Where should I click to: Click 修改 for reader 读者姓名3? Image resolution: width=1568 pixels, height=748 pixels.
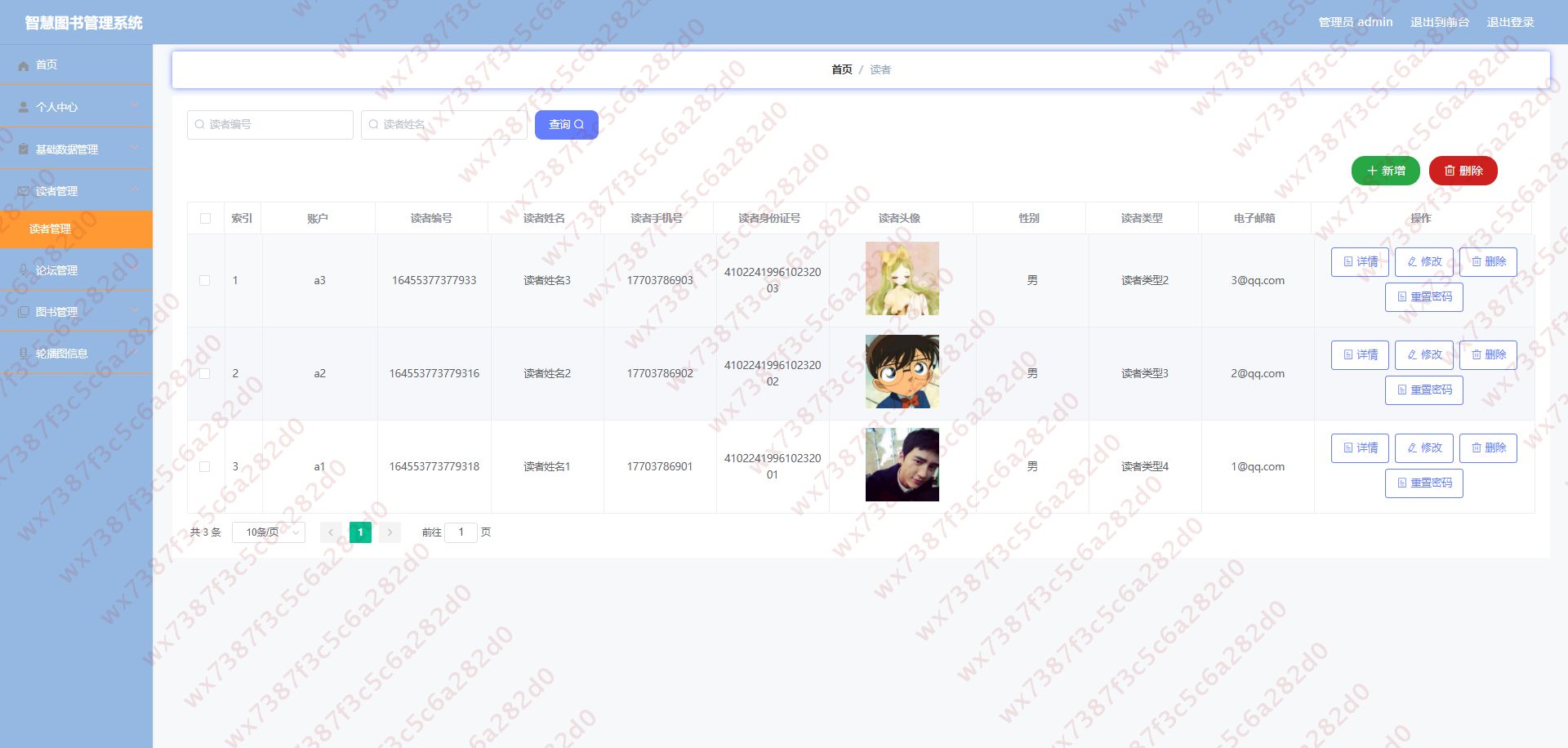(x=1424, y=262)
